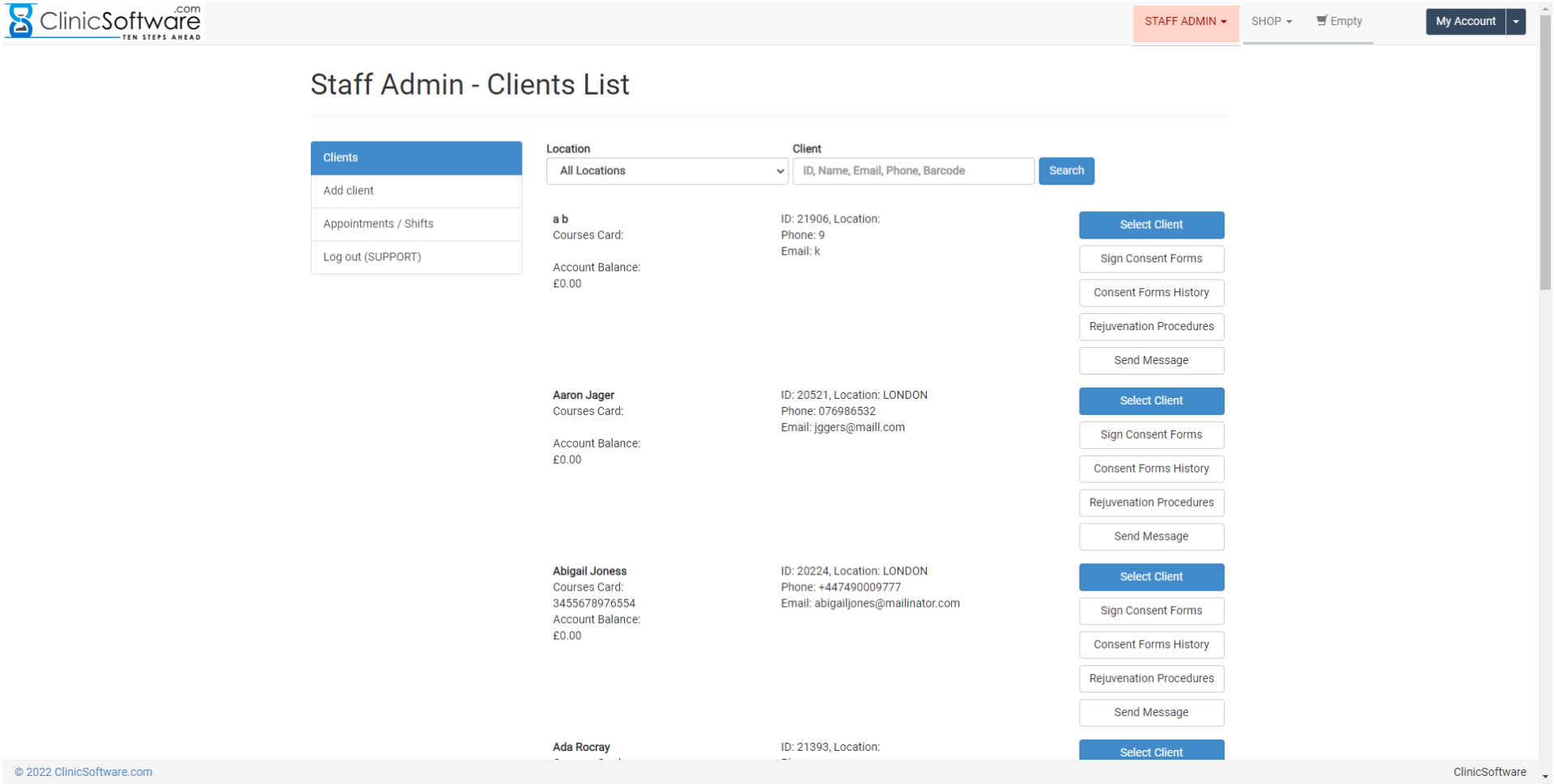Go to Appointments / Shifts
Viewport: 1554px width, 784px height.
tap(416, 224)
